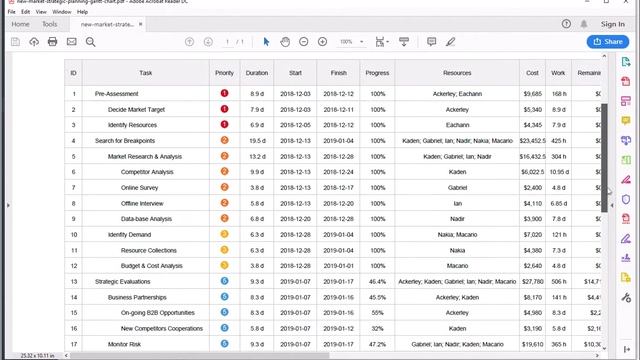Click the Monitor Risk task
640x360 pixels.
click(x=124, y=344)
